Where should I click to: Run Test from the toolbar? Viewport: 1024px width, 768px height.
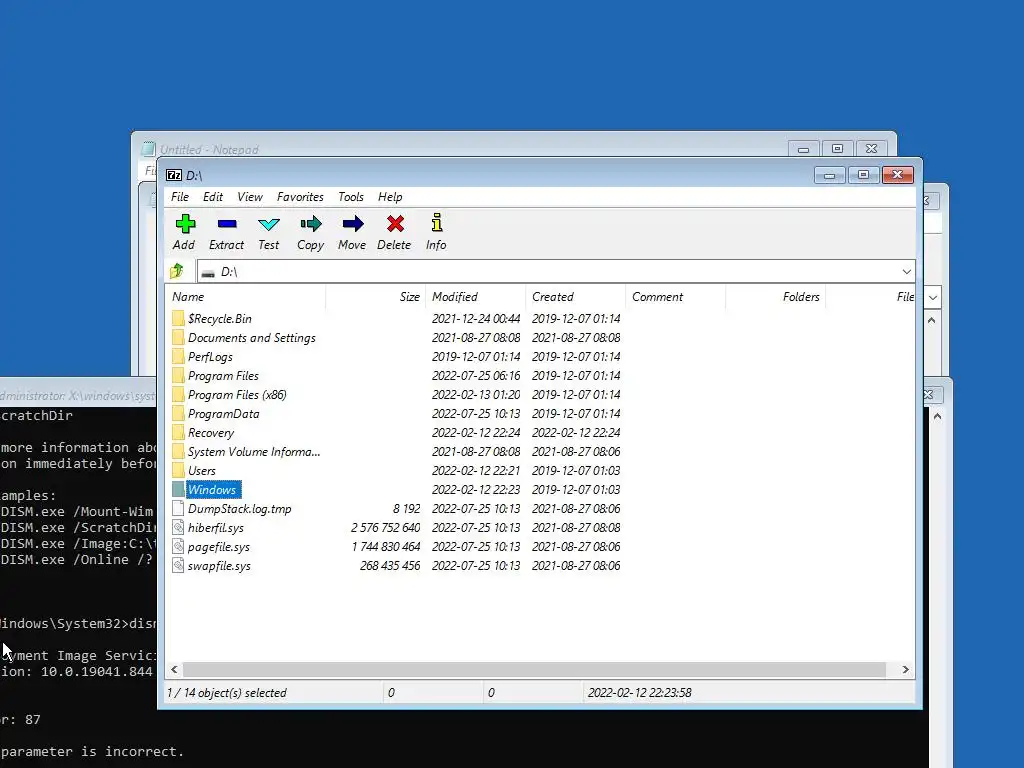[268, 224]
